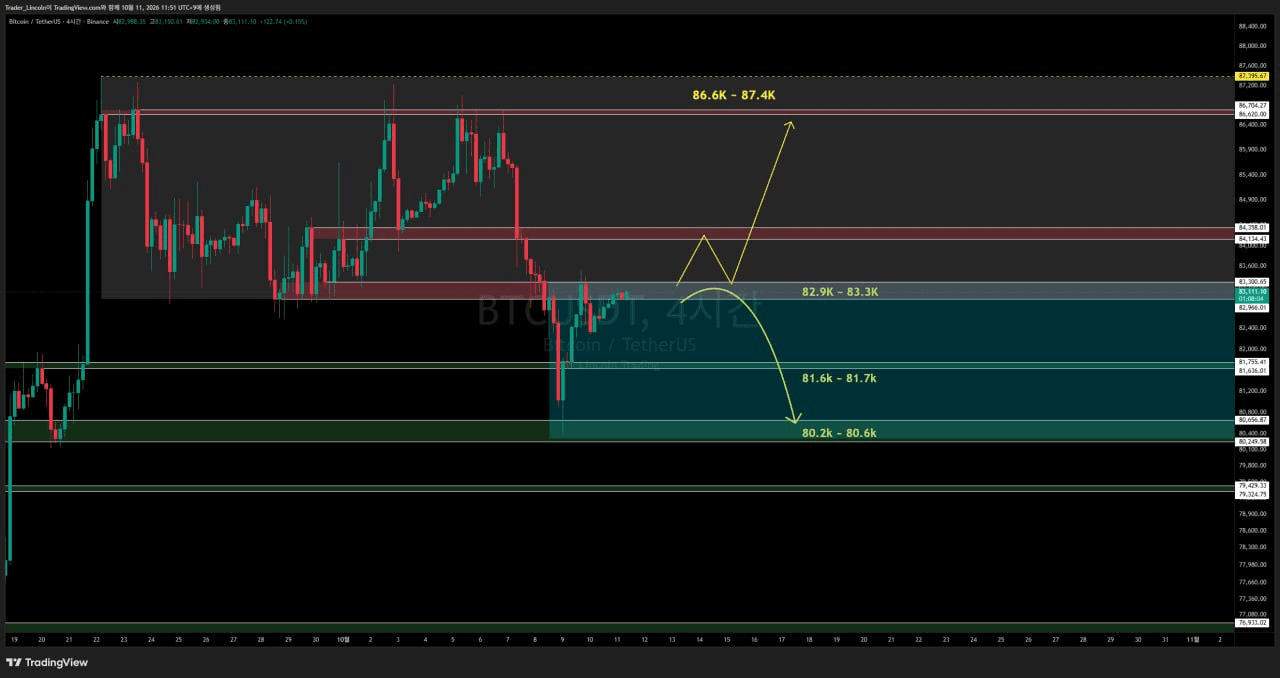
Task: Select the 84,134.43 price label
Action: click(x=1252, y=238)
